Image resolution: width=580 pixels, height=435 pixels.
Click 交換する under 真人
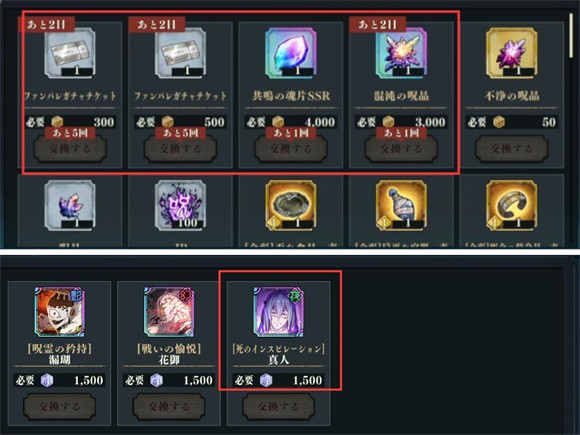pyautogui.click(x=279, y=407)
